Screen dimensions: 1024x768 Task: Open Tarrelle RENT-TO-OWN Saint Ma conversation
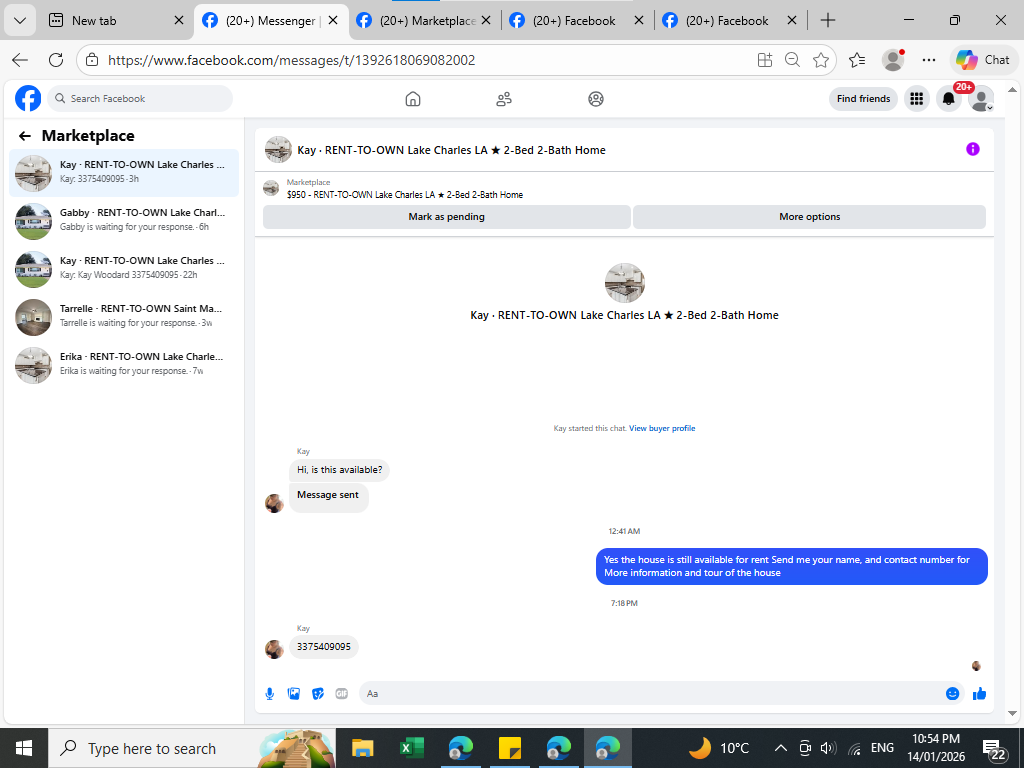click(124, 317)
